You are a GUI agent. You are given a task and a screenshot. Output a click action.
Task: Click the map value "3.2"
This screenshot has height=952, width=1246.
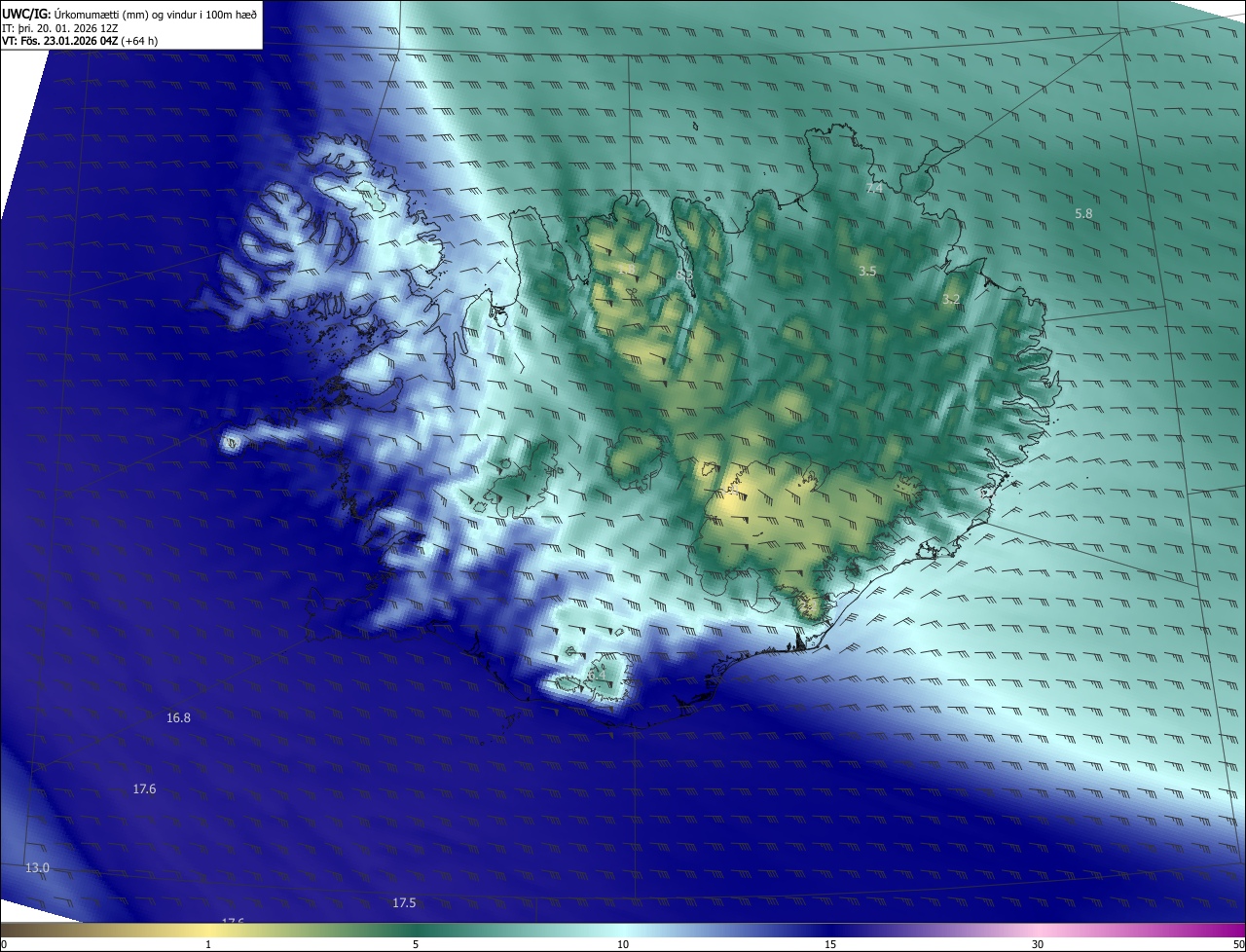tap(951, 300)
